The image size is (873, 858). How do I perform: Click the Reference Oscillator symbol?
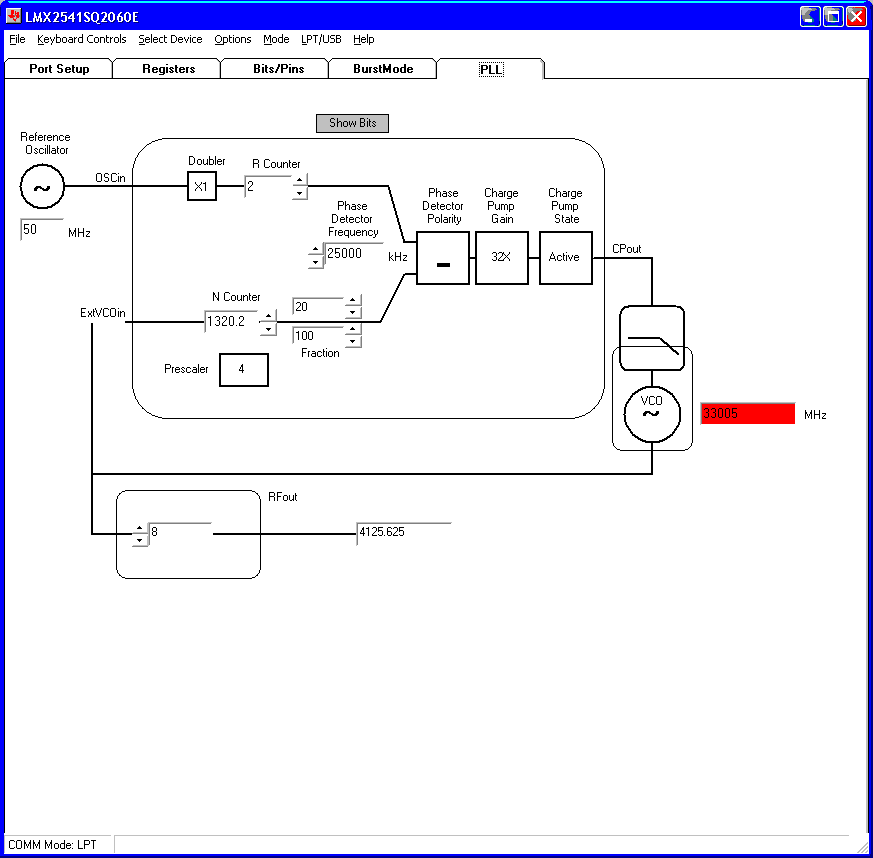pyautogui.click(x=41, y=186)
